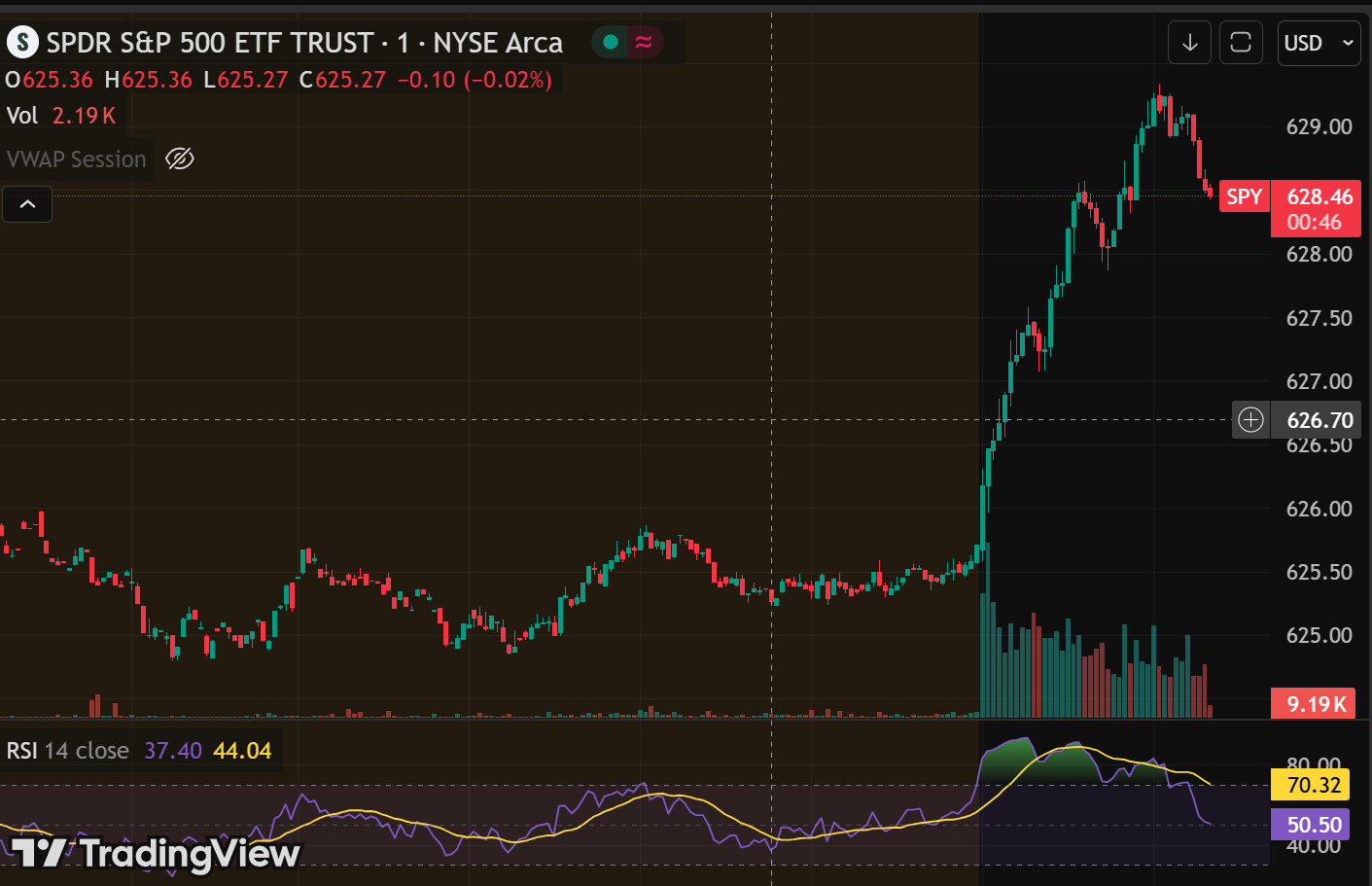The image size is (1372, 886).
Task: Click the 628.46 last price label
Action: 1319,196
